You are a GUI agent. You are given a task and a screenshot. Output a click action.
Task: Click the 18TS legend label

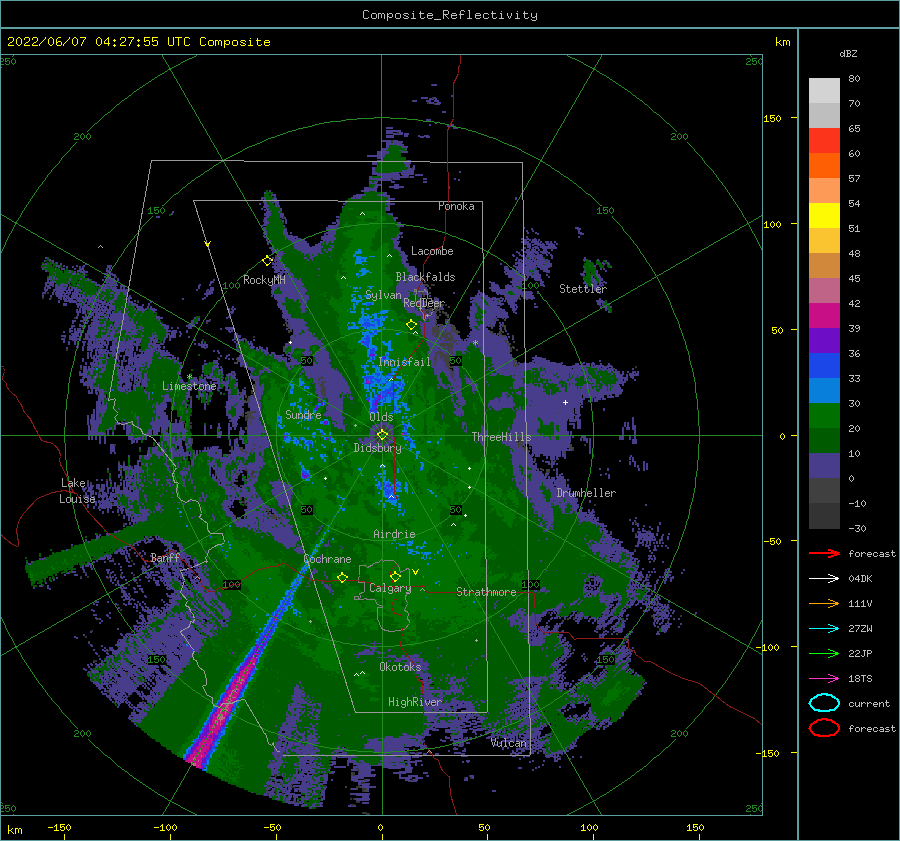[x=860, y=679]
